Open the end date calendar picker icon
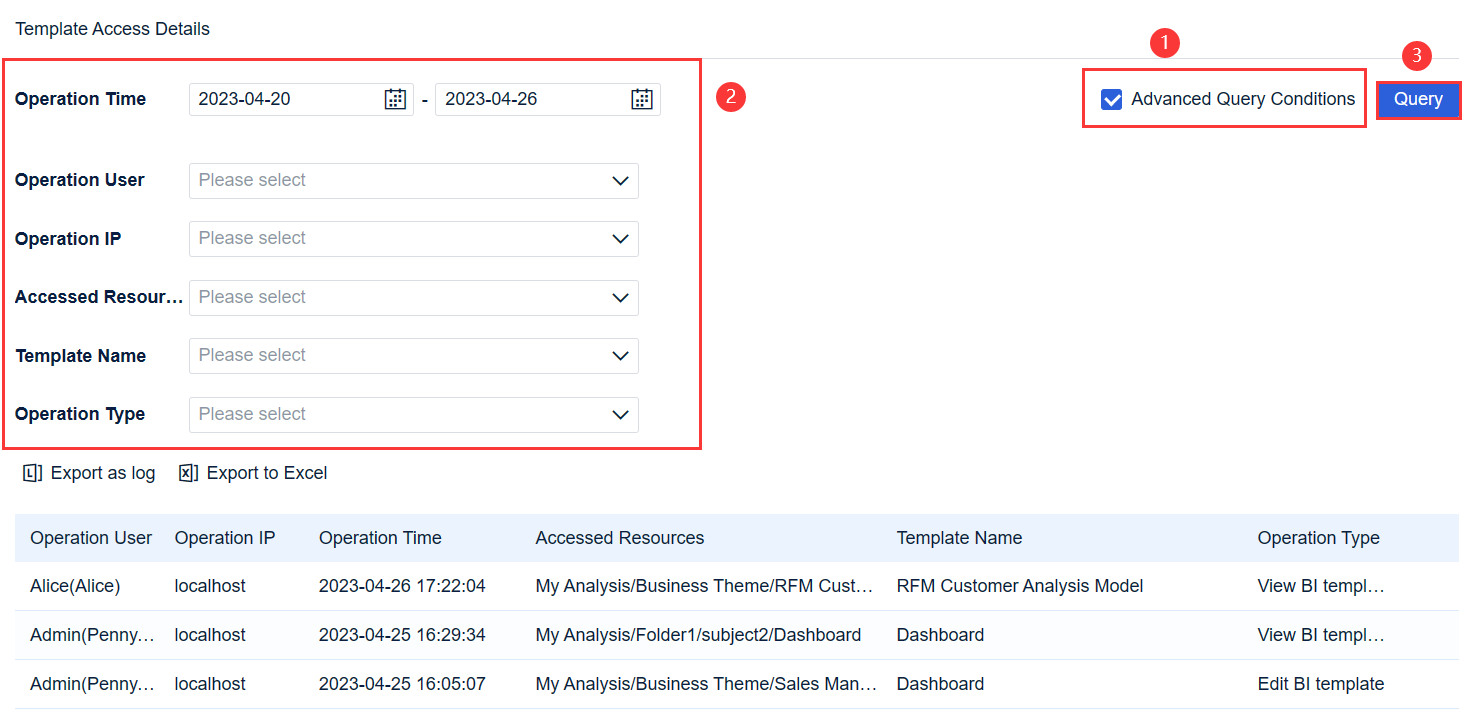1472x710 pixels. 641,98
